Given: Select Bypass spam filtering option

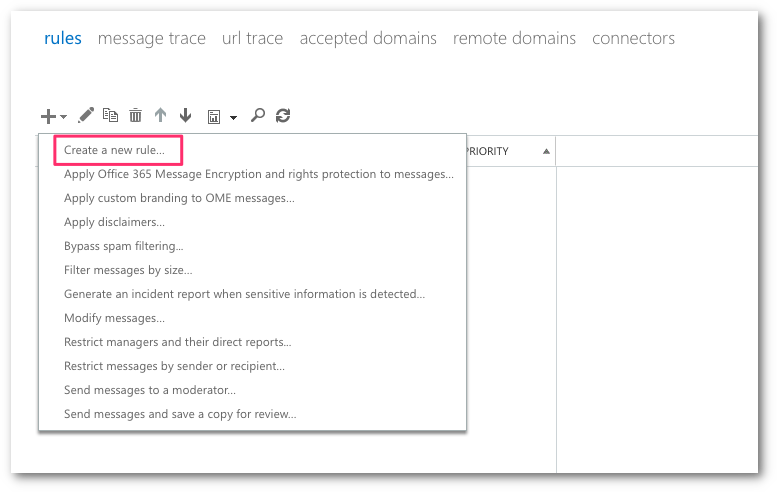Looking at the screenshot, I should coord(123,246).
